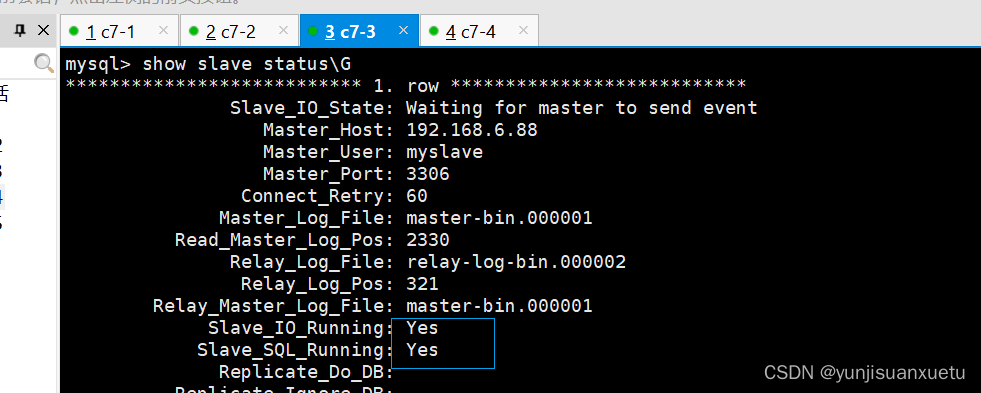981x393 pixels.
Task: Close the c7-3 tab
Action: point(403,30)
